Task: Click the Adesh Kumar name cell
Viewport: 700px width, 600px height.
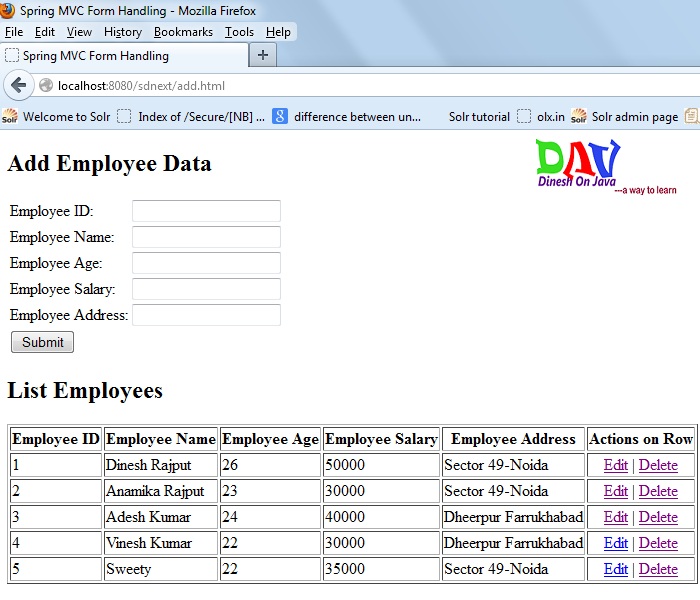Action: coord(161,517)
